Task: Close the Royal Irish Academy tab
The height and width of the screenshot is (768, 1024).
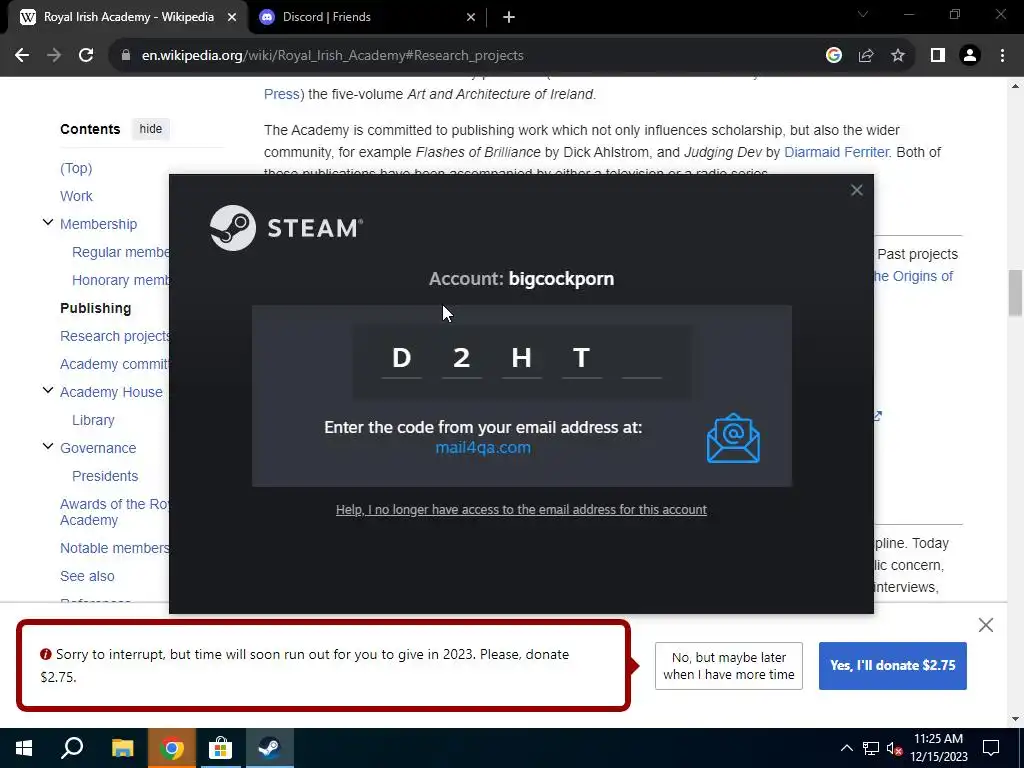Action: point(232,17)
